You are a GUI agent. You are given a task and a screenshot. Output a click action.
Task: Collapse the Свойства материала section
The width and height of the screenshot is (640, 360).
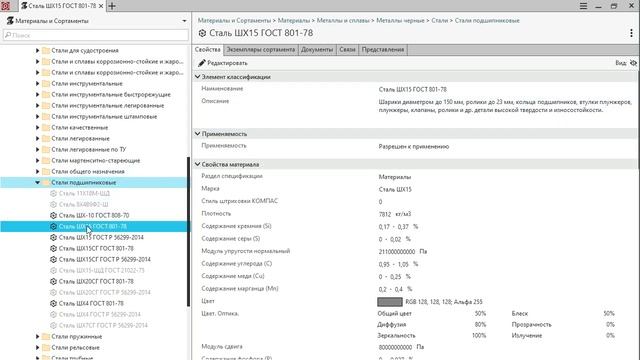coord(198,164)
